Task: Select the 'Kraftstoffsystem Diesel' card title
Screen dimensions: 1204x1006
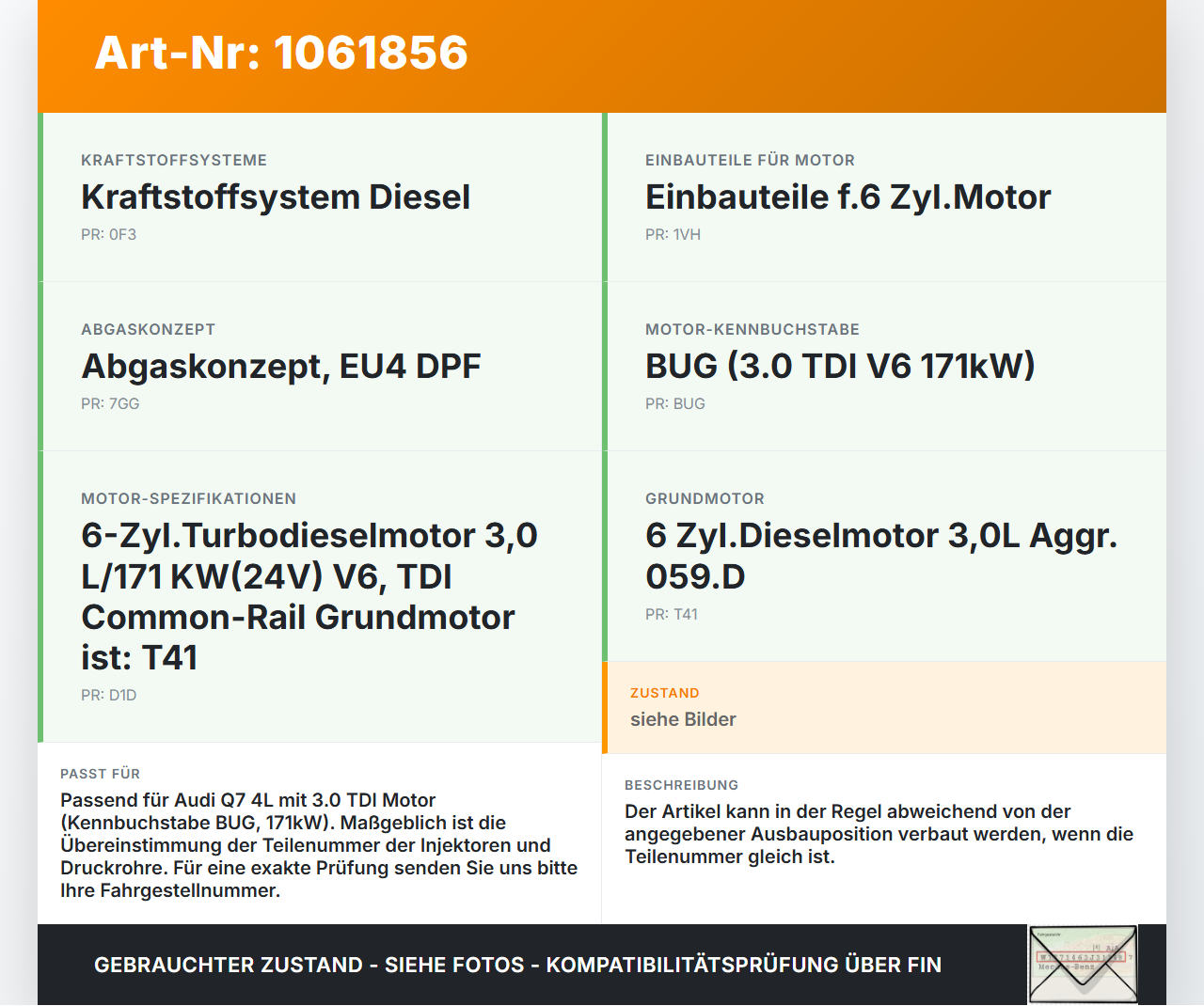Action: (276, 196)
